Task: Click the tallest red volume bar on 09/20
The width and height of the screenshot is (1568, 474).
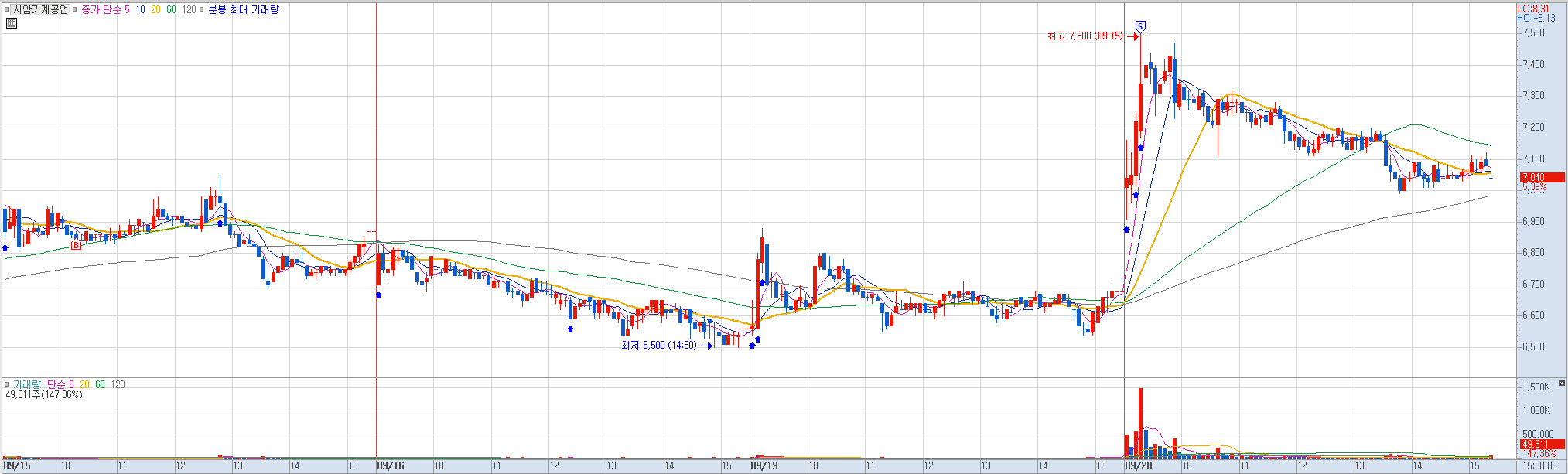Action: [x=1140, y=423]
